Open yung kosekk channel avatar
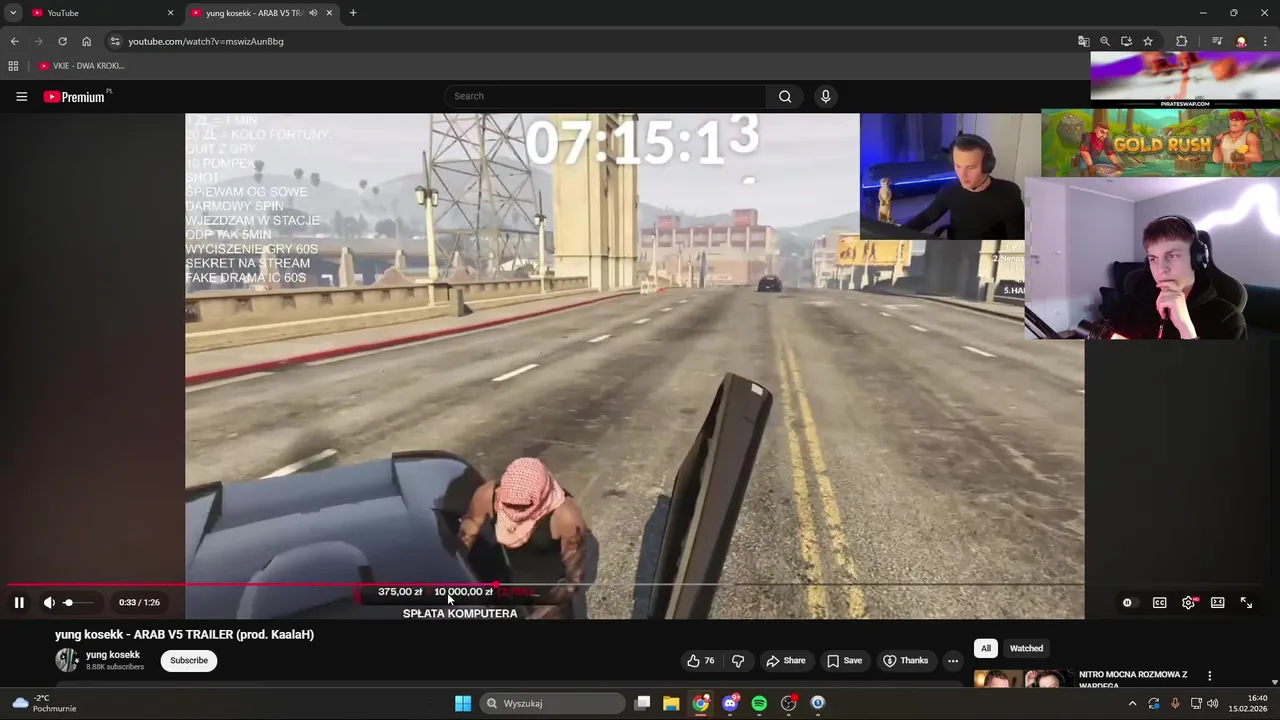 click(67, 660)
